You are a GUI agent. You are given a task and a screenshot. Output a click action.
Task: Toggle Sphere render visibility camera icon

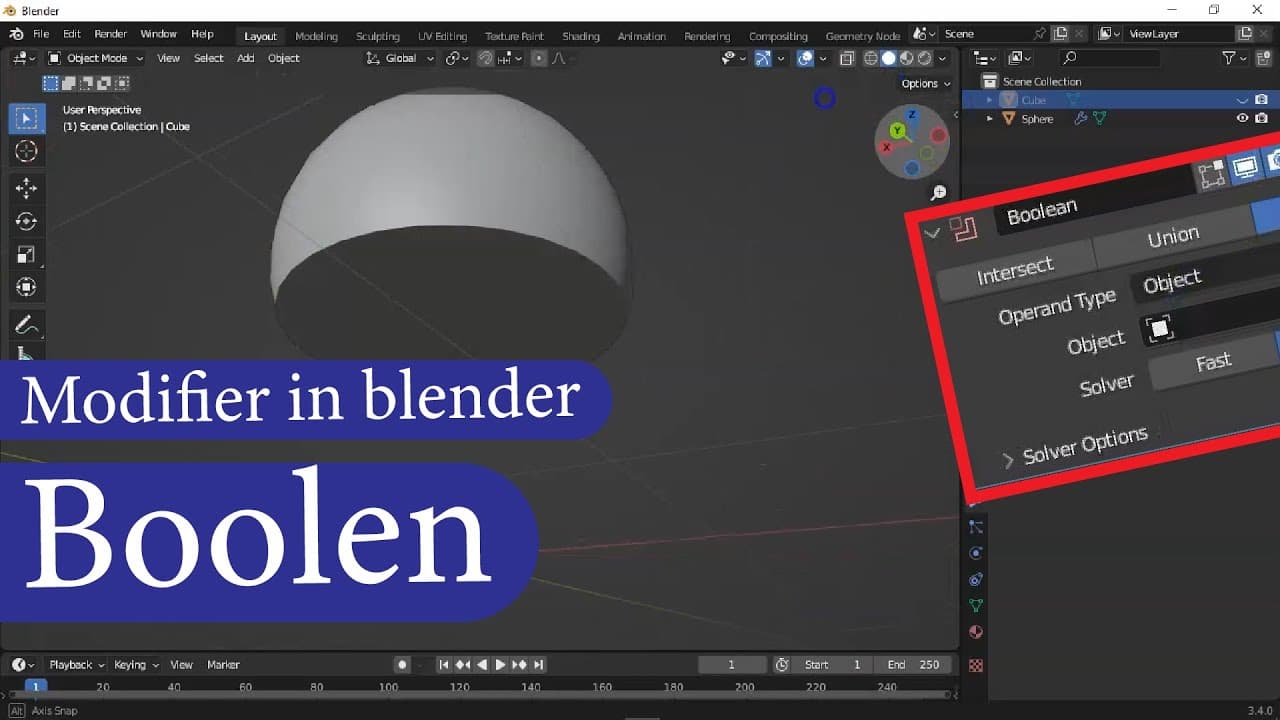[x=1261, y=118]
